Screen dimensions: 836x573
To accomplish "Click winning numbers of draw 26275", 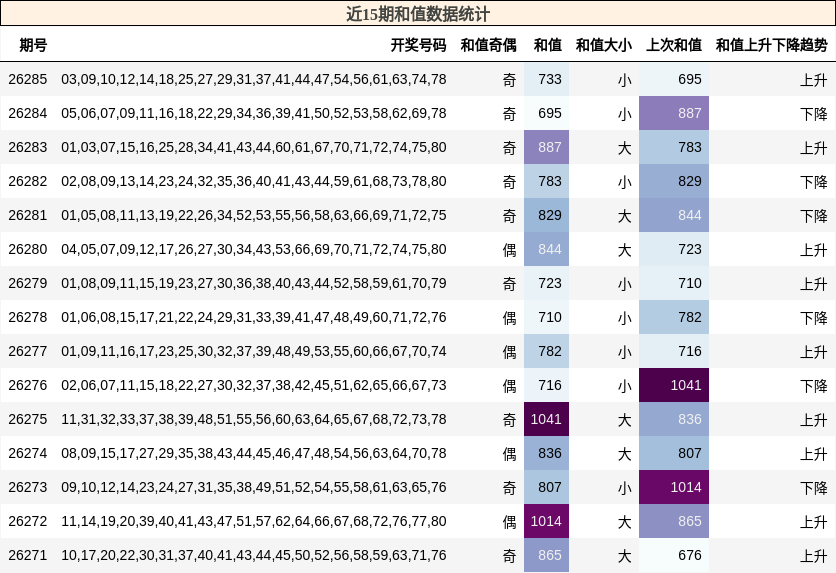I will [254, 419].
